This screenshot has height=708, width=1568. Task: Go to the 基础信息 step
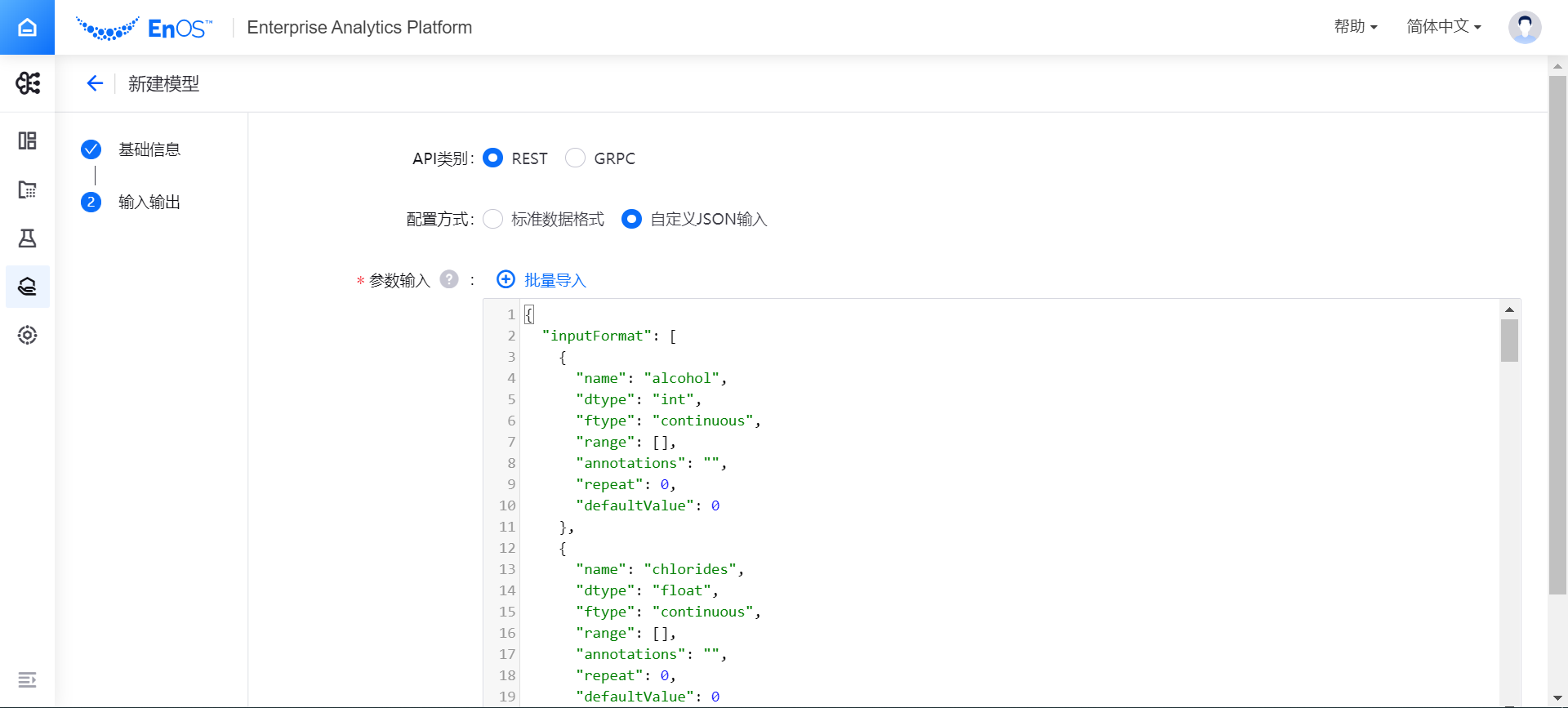click(149, 149)
